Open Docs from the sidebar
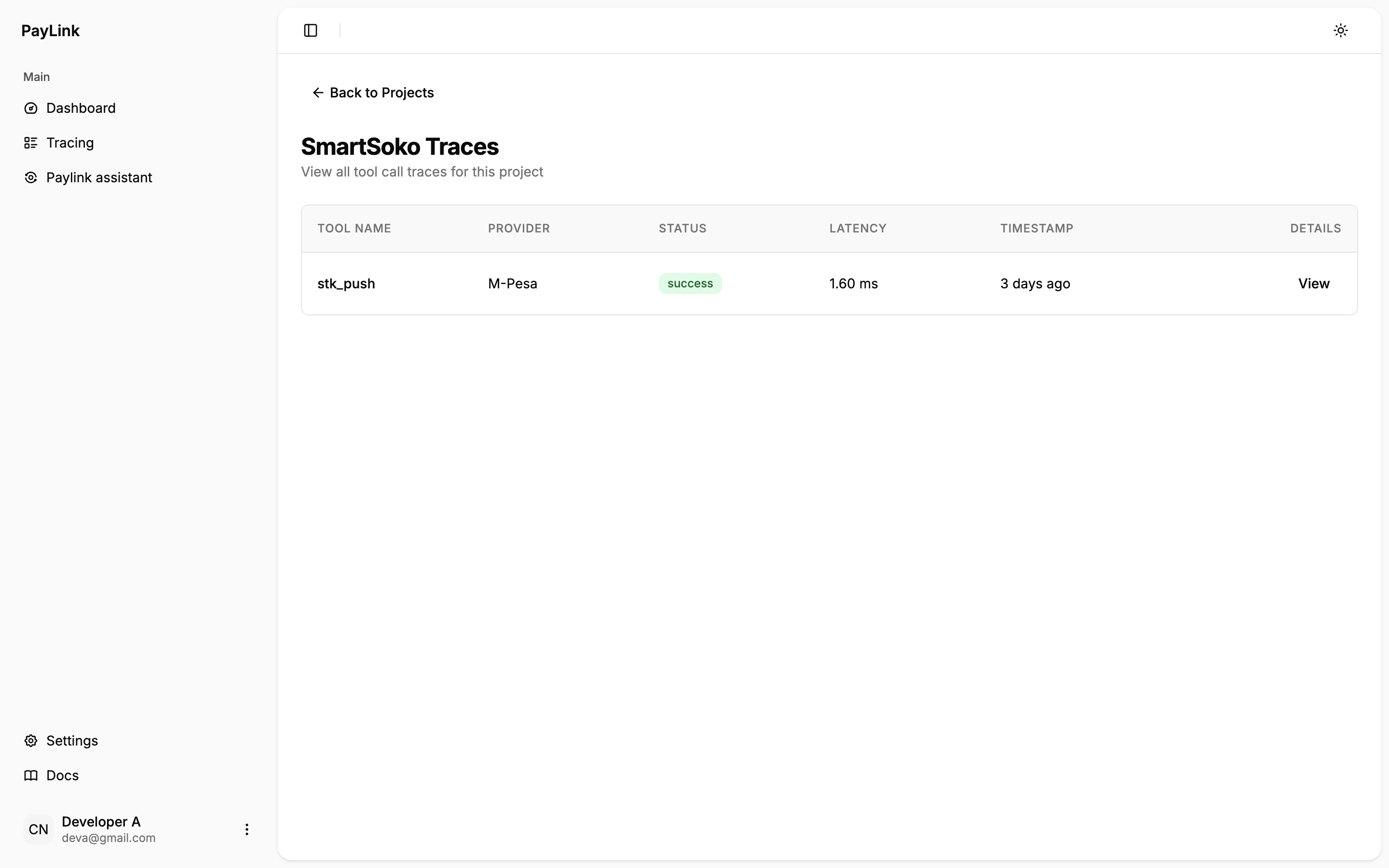 (x=63, y=775)
